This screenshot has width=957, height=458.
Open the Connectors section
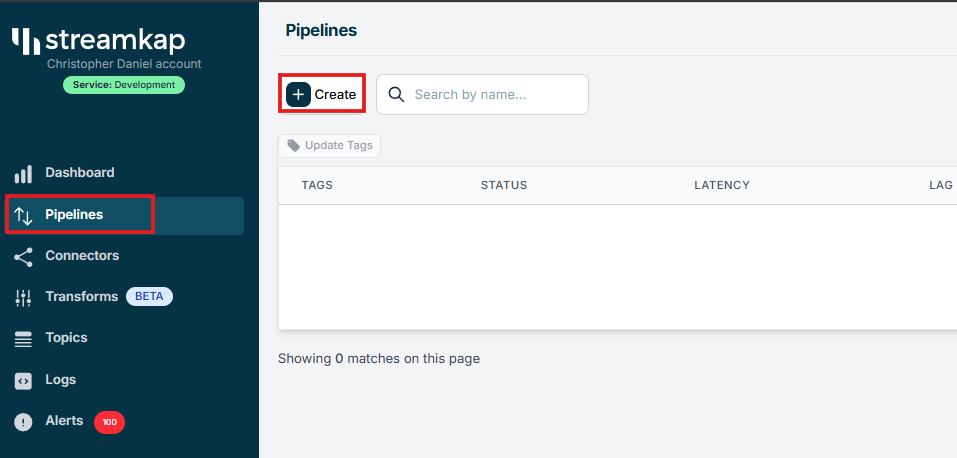click(82, 256)
